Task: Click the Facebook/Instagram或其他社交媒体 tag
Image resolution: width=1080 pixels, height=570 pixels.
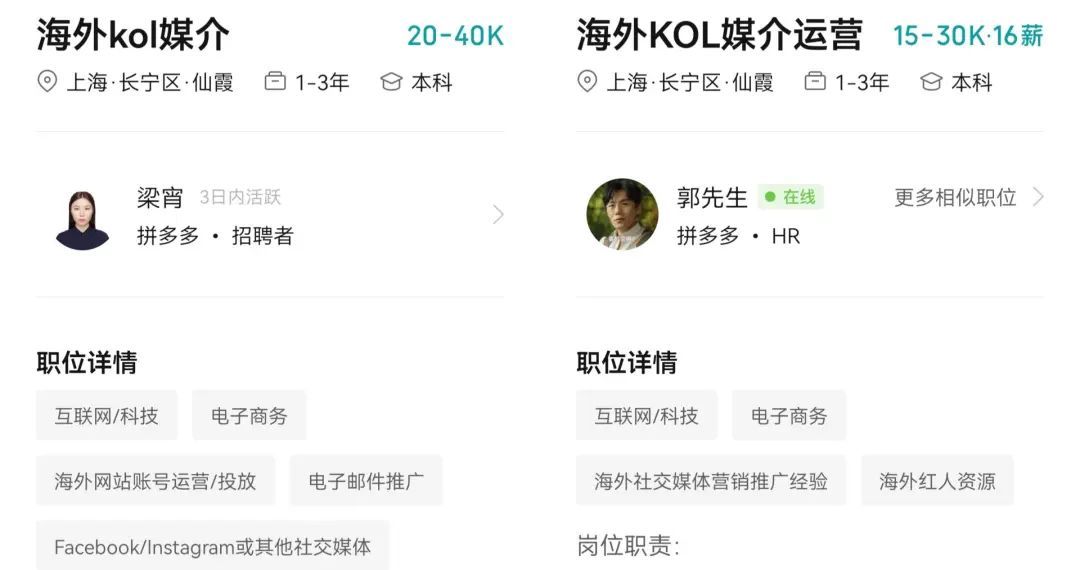Action: click(x=212, y=546)
